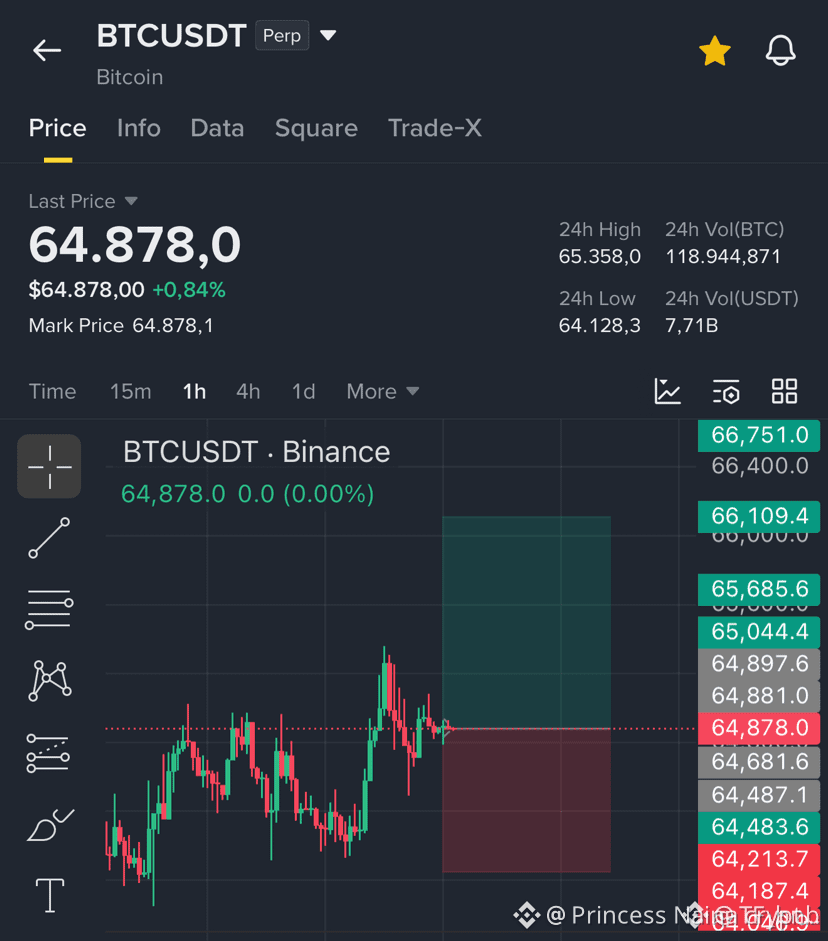Select the 15m chart interval
828x941 pixels.
(130, 392)
